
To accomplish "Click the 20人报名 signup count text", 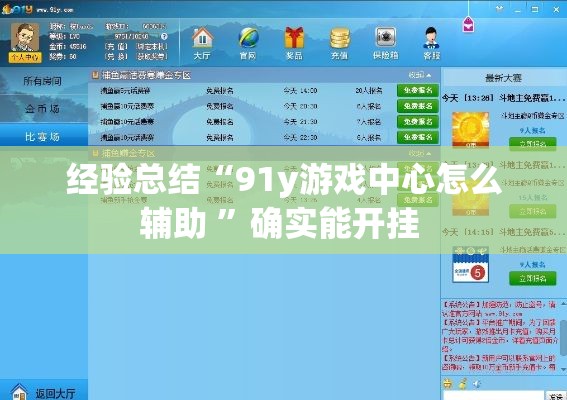I will pyautogui.click(x=368, y=91).
